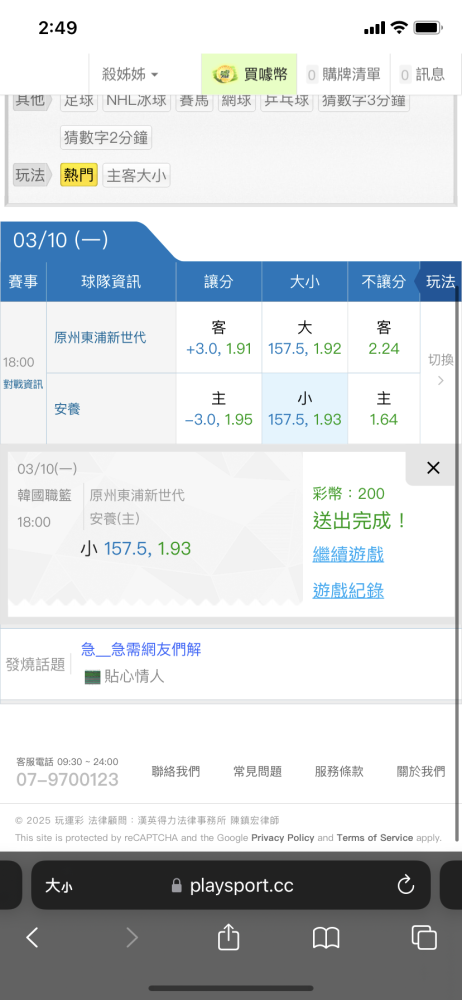Select the 熱門 play filter
The width and height of the screenshot is (462, 1000).
(79, 175)
